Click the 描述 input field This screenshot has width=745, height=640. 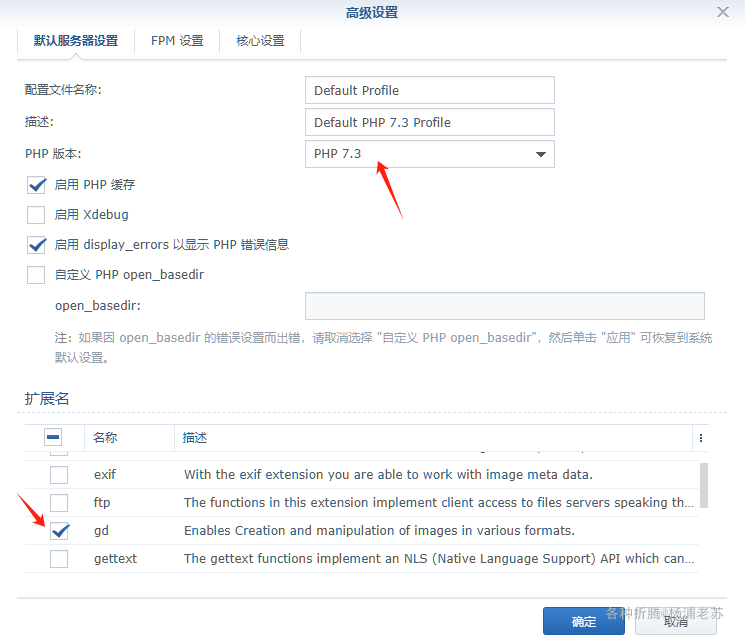point(430,122)
